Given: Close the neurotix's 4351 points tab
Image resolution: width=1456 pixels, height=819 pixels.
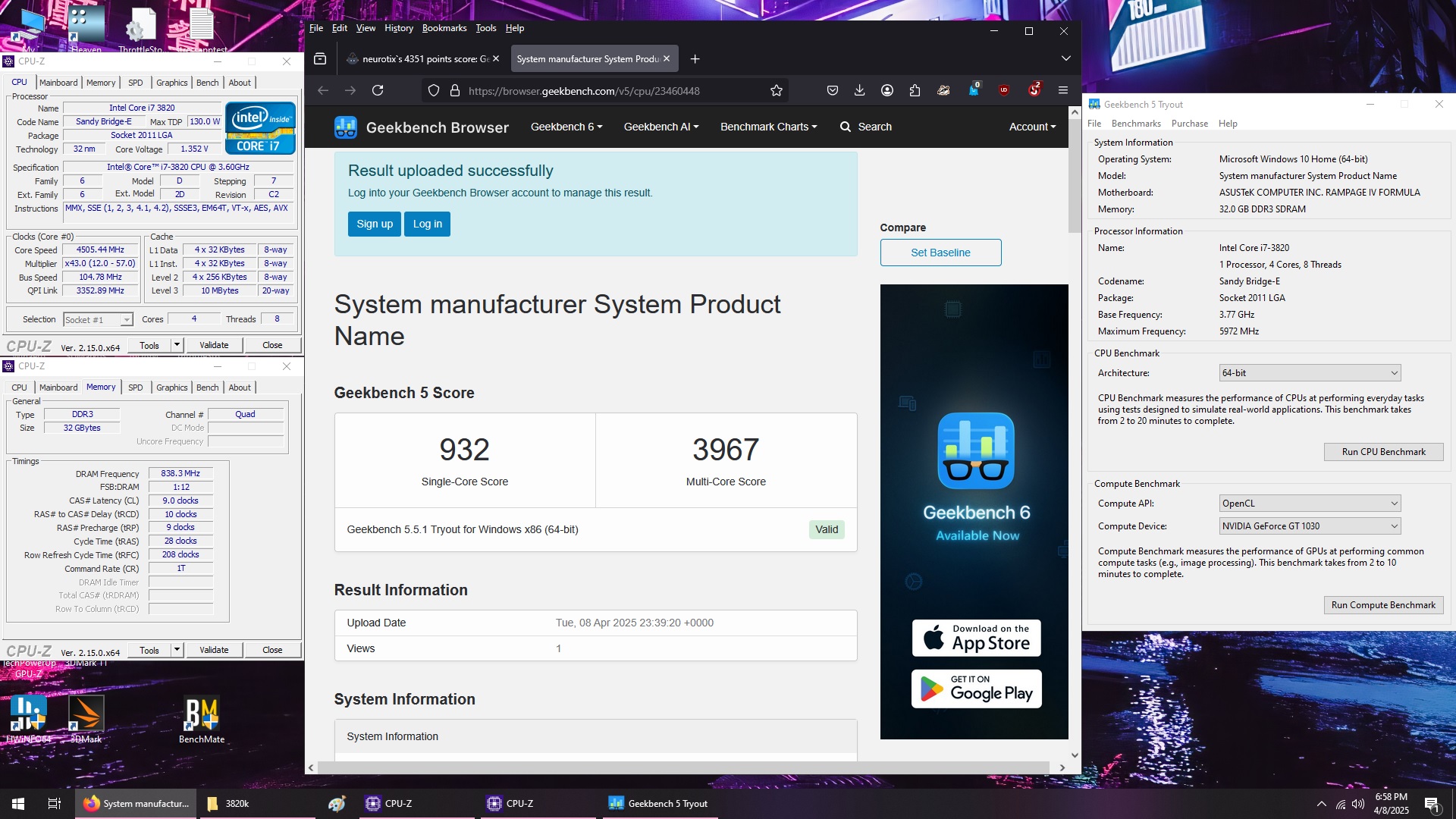Looking at the screenshot, I should (x=496, y=58).
